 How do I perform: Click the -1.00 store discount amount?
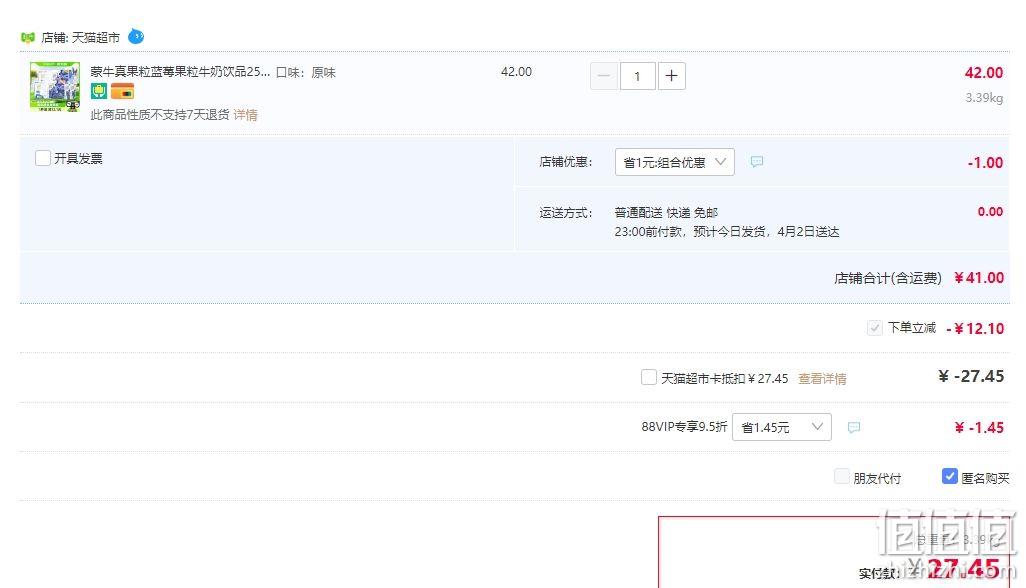tap(985, 163)
